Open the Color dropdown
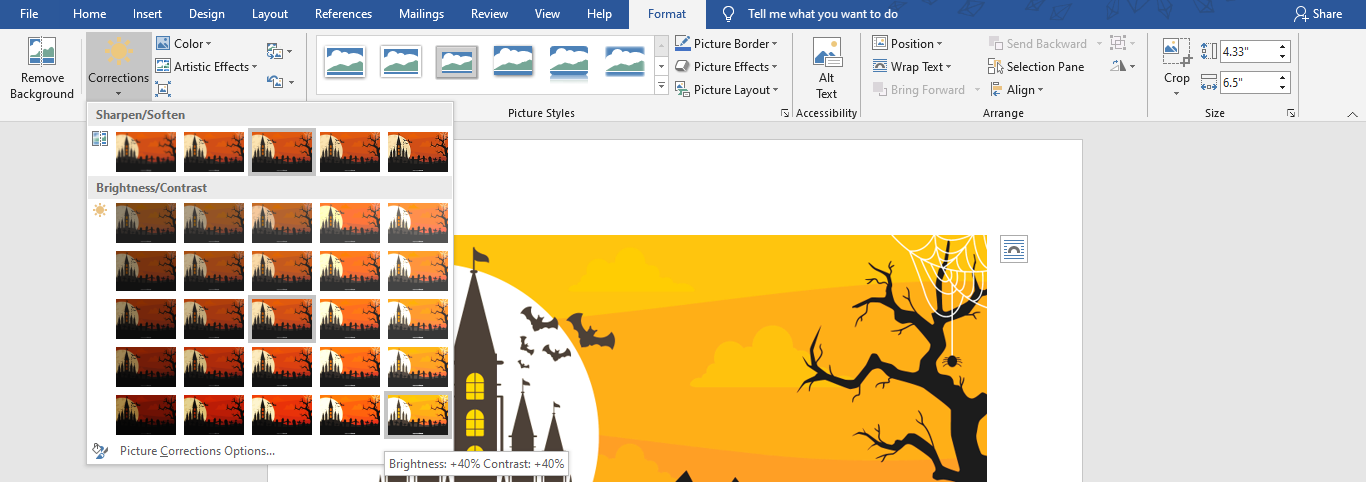 pyautogui.click(x=184, y=44)
